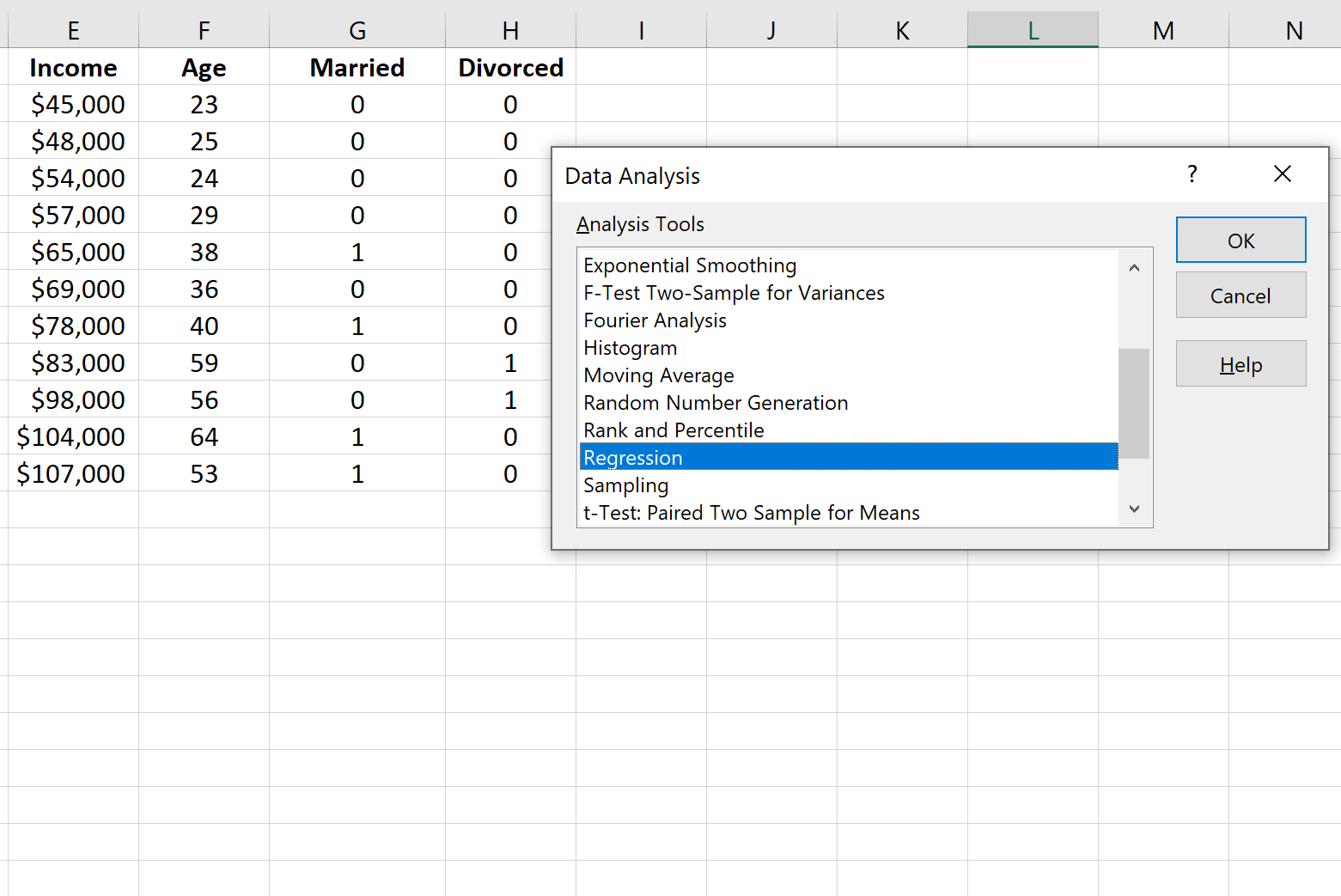Choose Fourier Analysis from the list
The height and width of the screenshot is (896, 1341).
tap(654, 320)
